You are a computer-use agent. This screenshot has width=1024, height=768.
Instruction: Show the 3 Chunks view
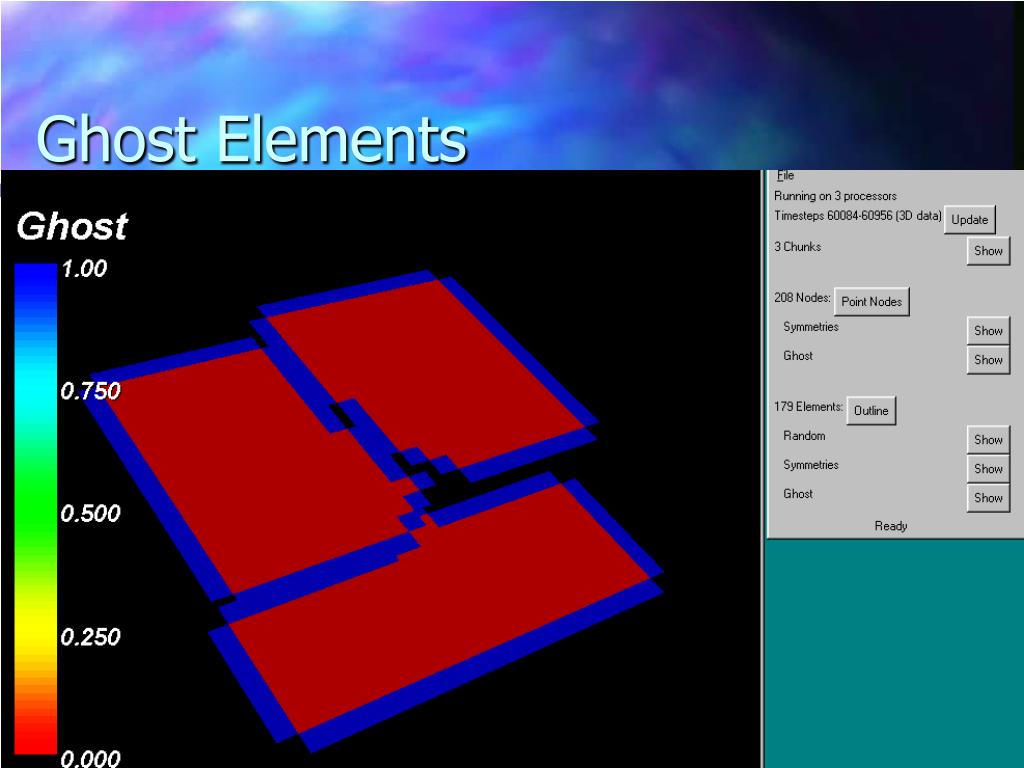pyautogui.click(x=988, y=251)
